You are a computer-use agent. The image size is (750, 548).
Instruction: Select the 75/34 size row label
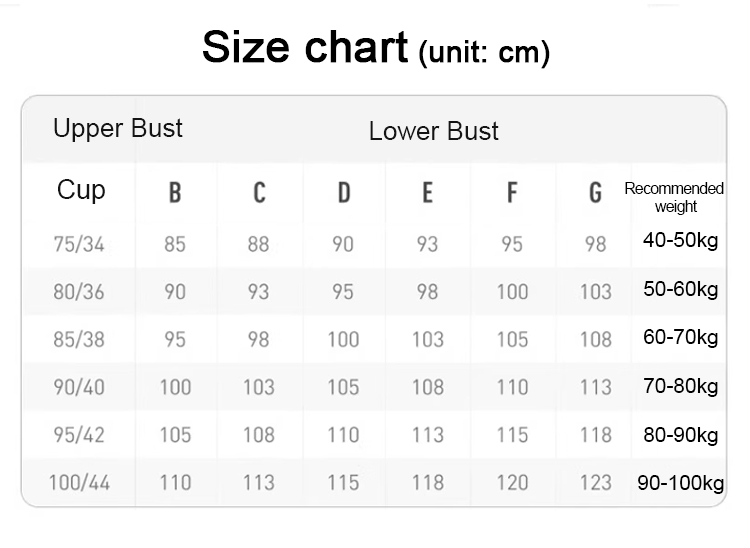[79, 243]
